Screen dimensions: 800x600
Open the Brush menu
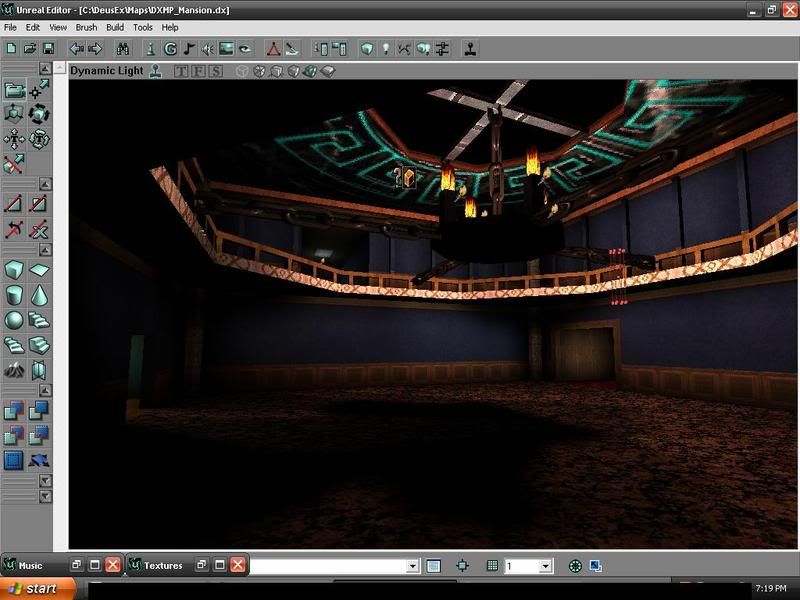tap(86, 28)
